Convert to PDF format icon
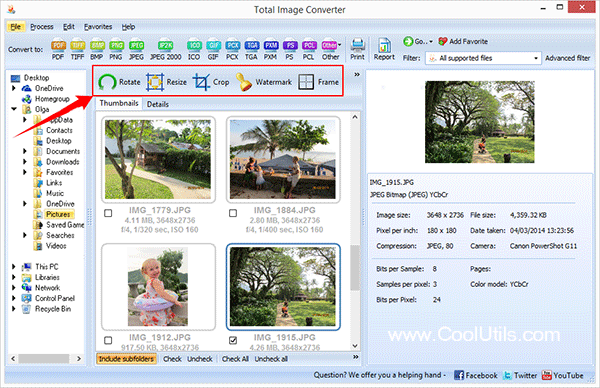The image size is (600, 388). coord(58,50)
